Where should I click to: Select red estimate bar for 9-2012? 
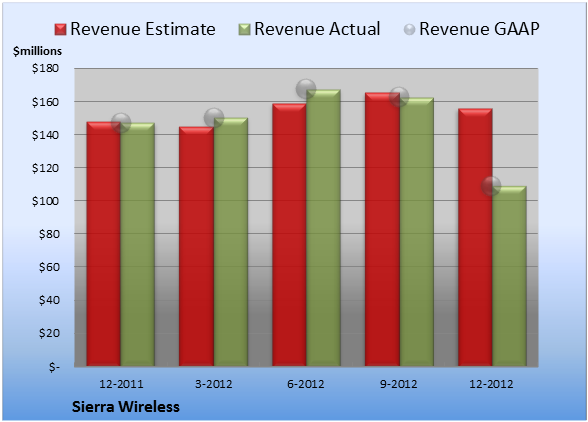pyautogui.click(x=382, y=229)
